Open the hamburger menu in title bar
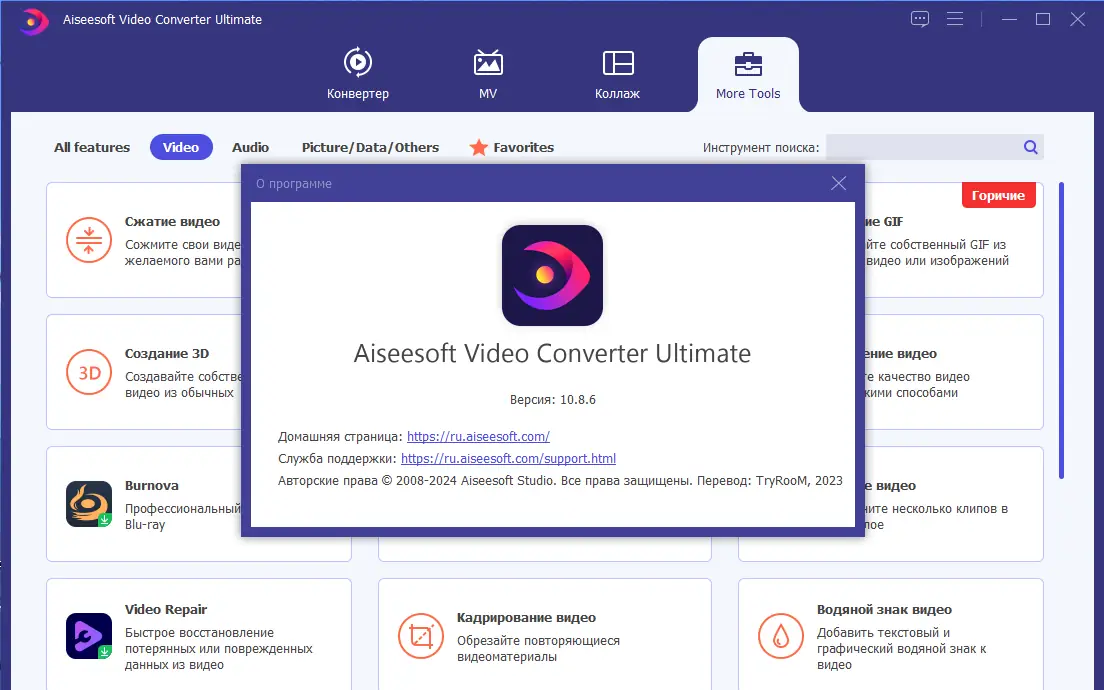 pos(955,19)
